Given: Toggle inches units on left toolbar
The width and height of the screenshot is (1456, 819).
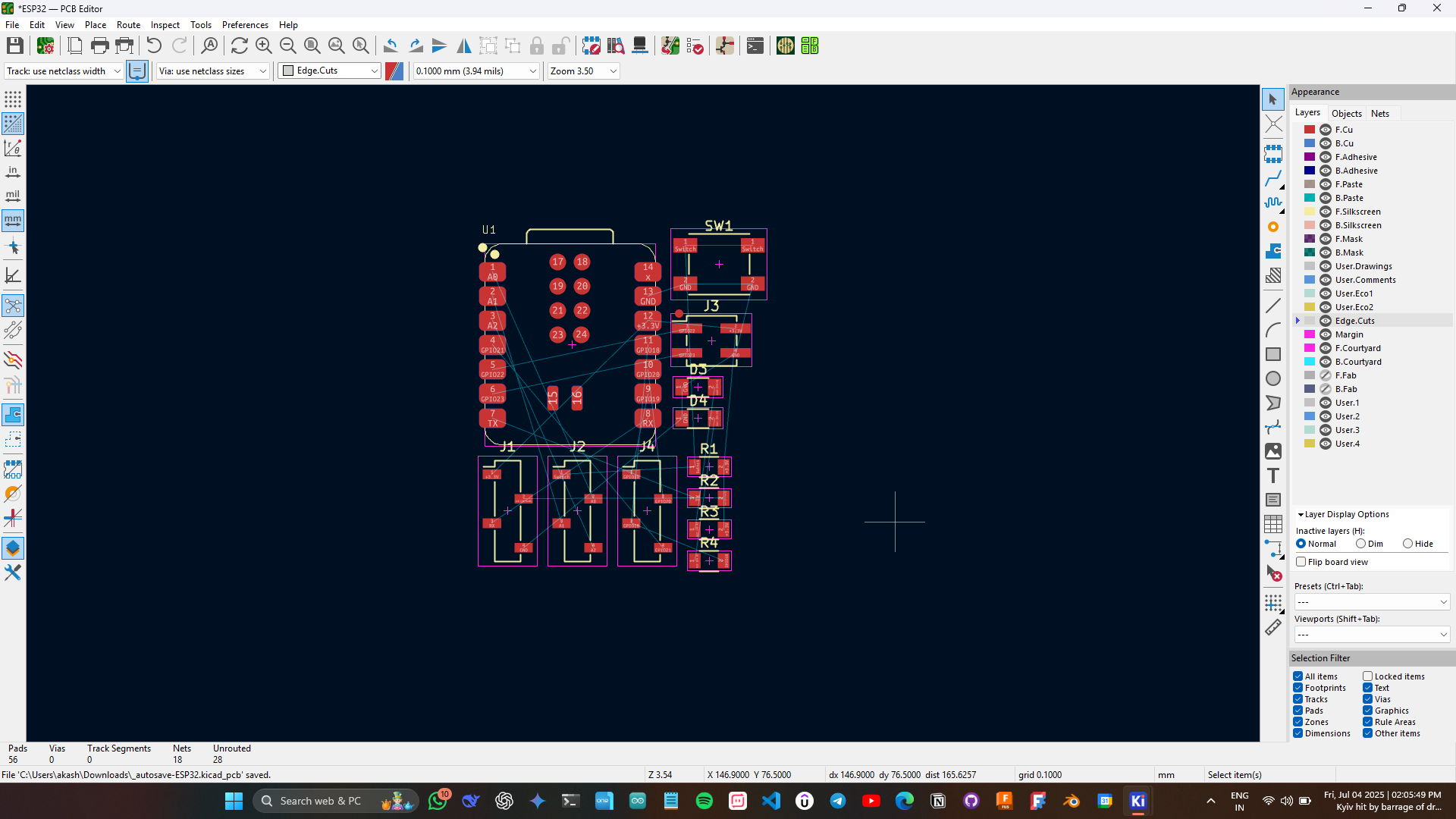Looking at the screenshot, I should coord(13,172).
